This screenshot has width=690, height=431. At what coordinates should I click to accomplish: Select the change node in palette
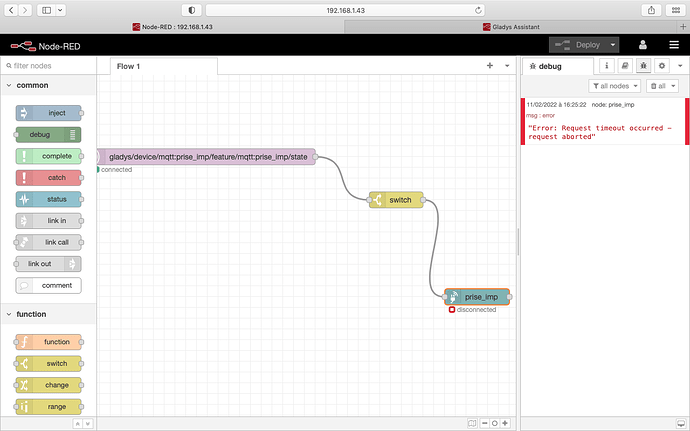[48, 385]
